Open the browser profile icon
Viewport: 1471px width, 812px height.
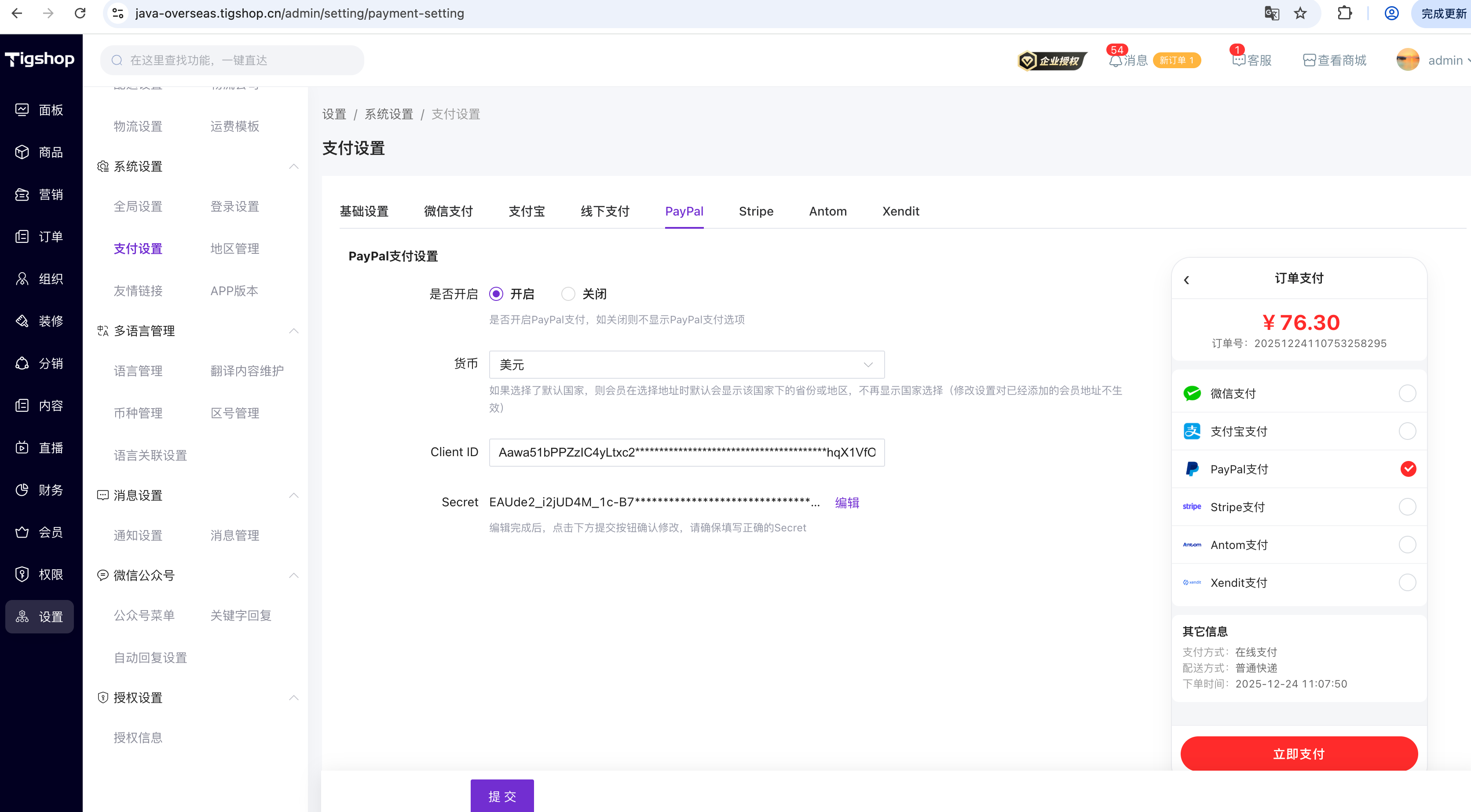click(1392, 13)
